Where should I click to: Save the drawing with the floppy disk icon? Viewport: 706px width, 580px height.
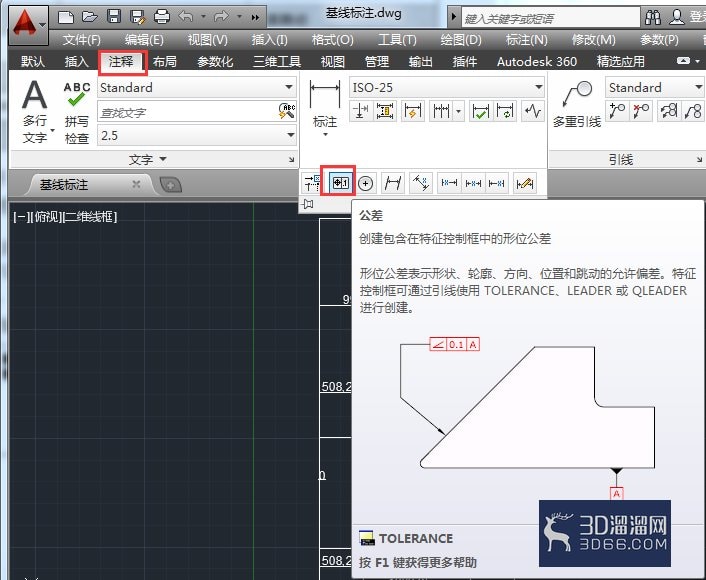click(114, 17)
